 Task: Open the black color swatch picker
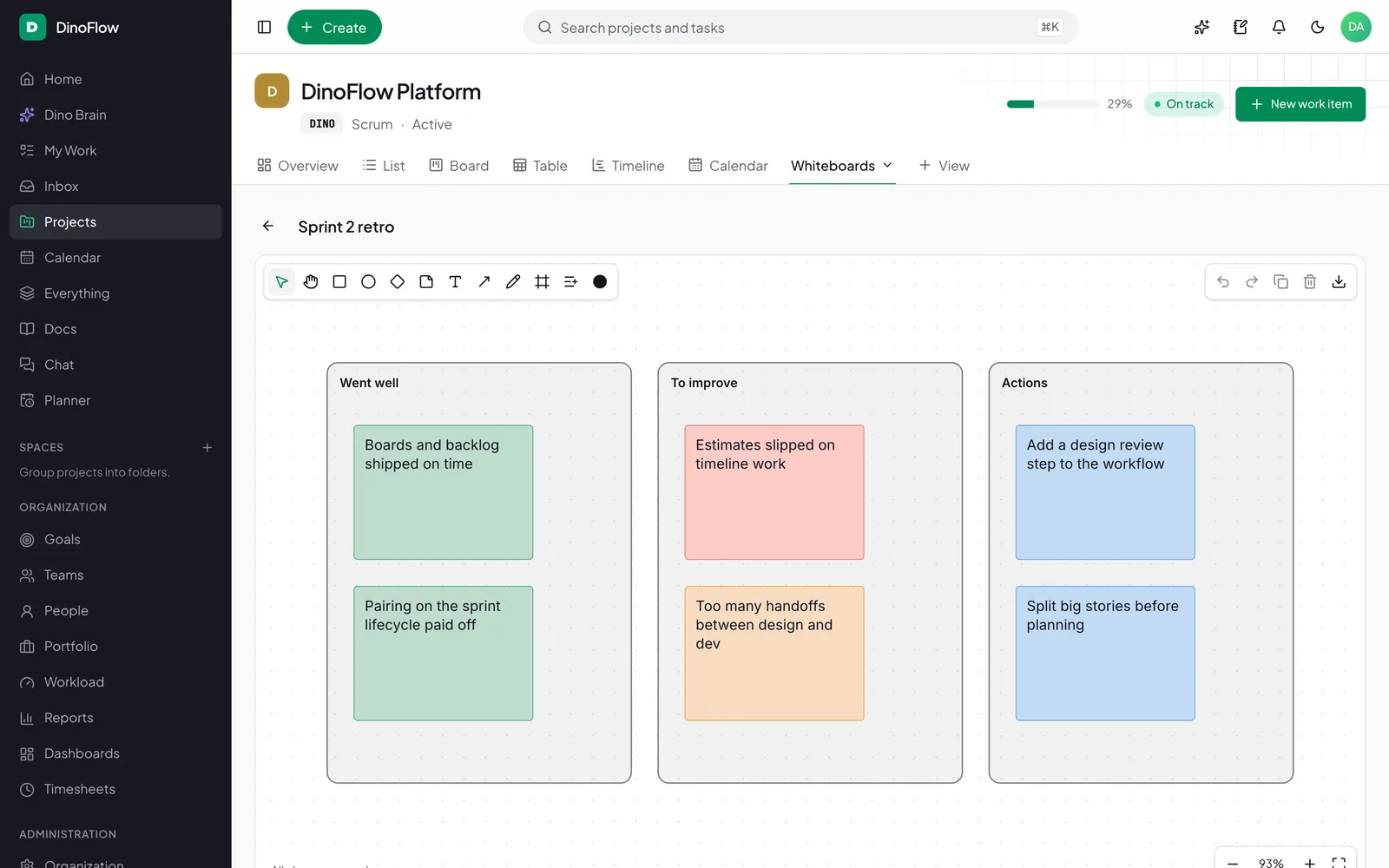click(600, 282)
